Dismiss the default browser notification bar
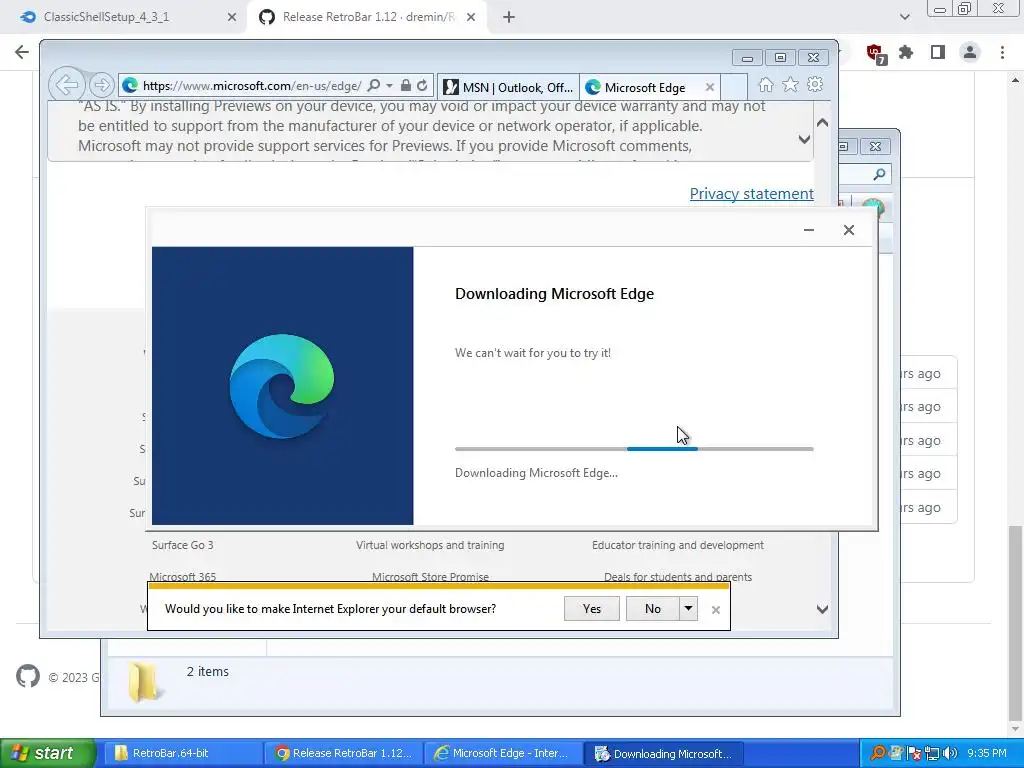Image resolution: width=1024 pixels, height=768 pixels. click(x=716, y=609)
